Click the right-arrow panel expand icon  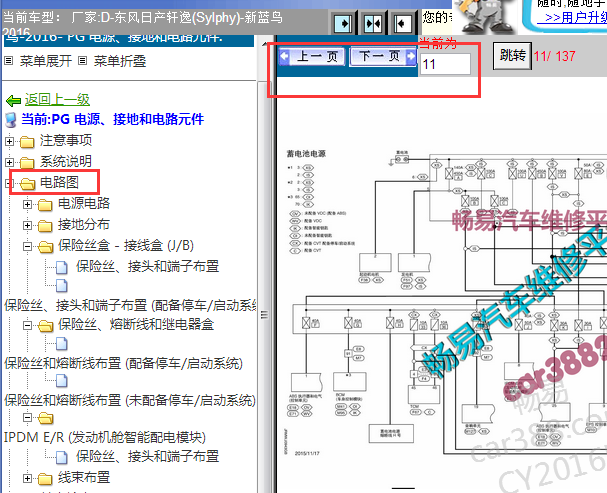click(x=343, y=24)
